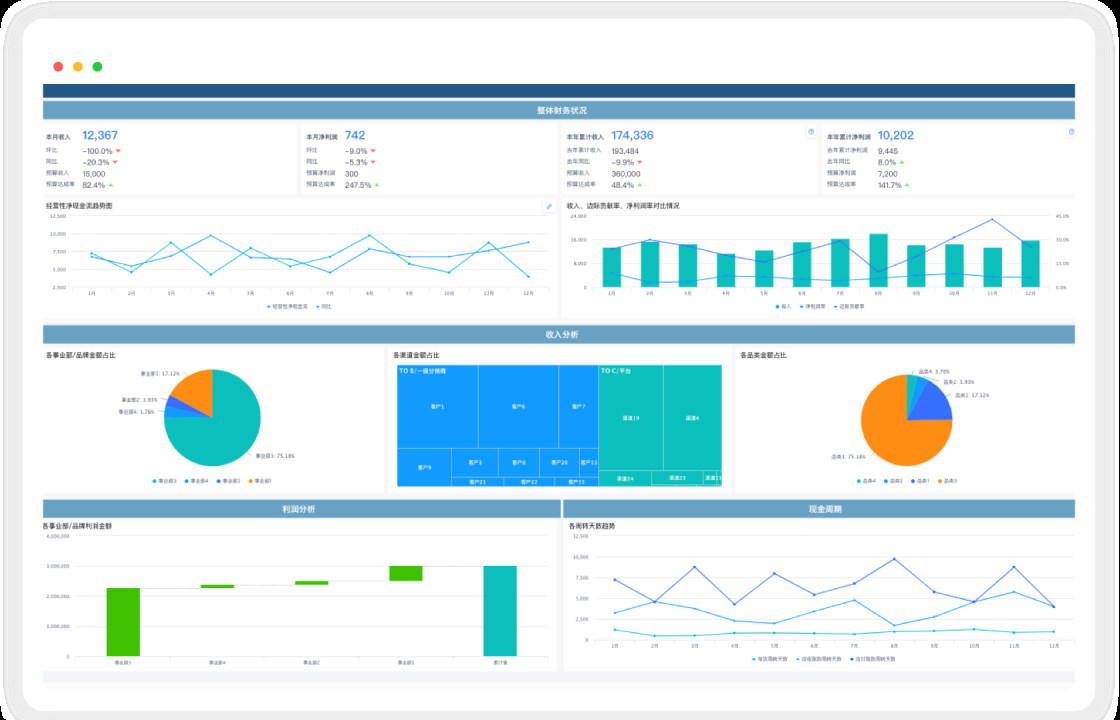Click the green up arrow next to 141.7%
Image resolution: width=1120 pixels, height=720 pixels.
[901, 185]
